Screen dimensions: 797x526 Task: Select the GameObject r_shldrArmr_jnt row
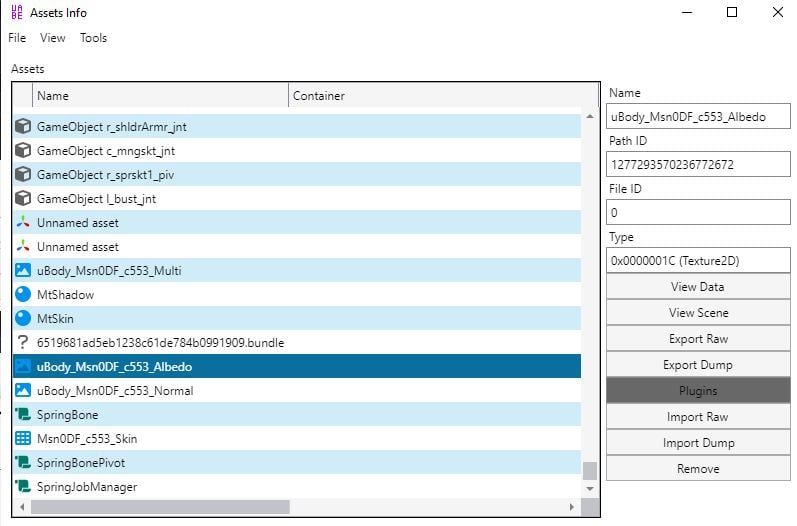[x=297, y=126]
